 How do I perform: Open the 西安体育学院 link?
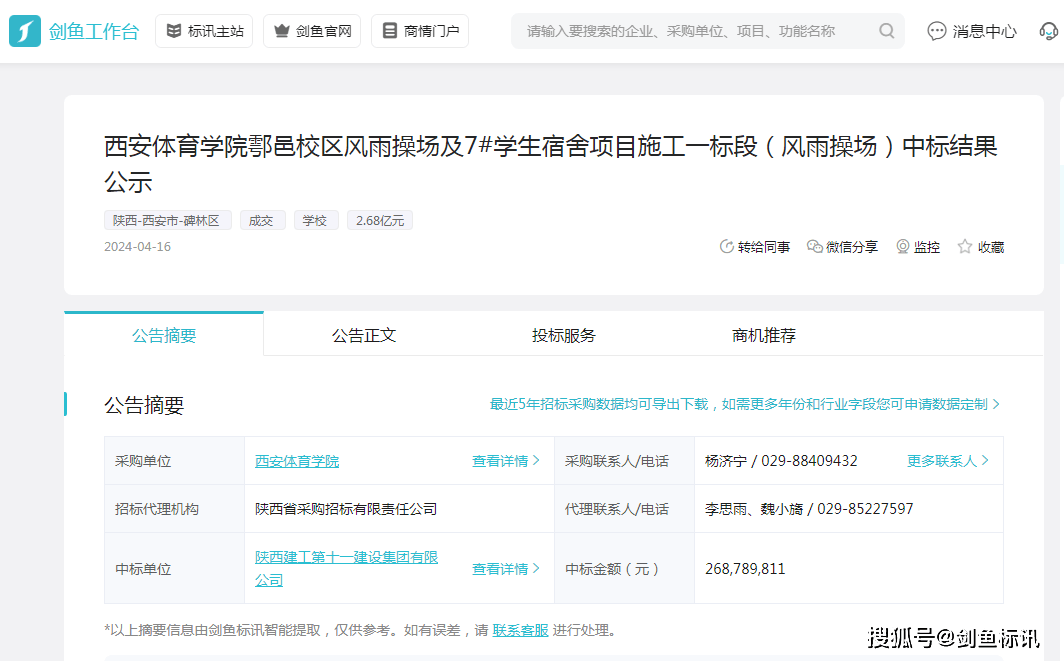pos(297,461)
